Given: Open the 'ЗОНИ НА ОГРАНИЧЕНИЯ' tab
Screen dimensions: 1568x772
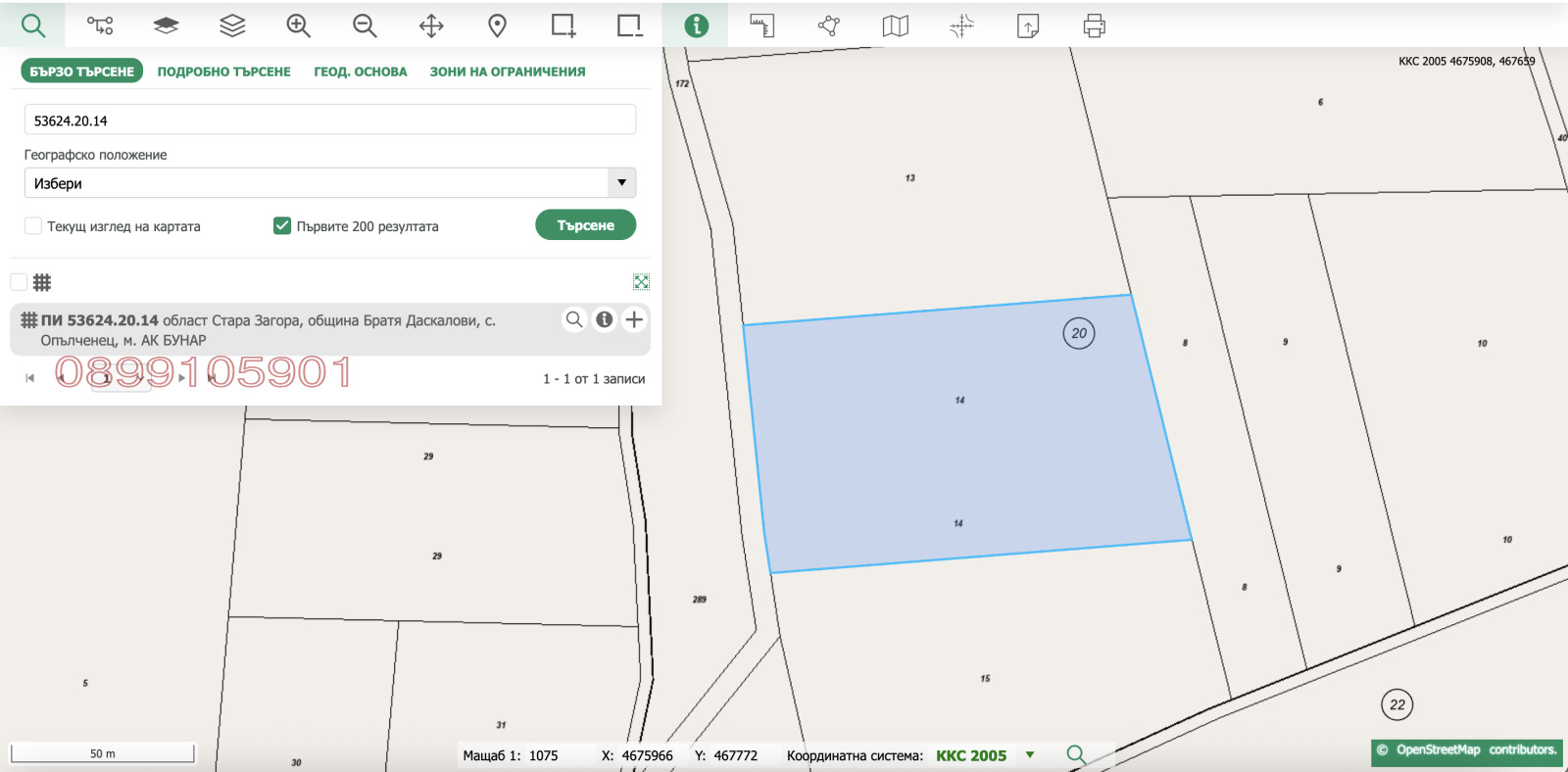Looking at the screenshot, I should point(507,72).
